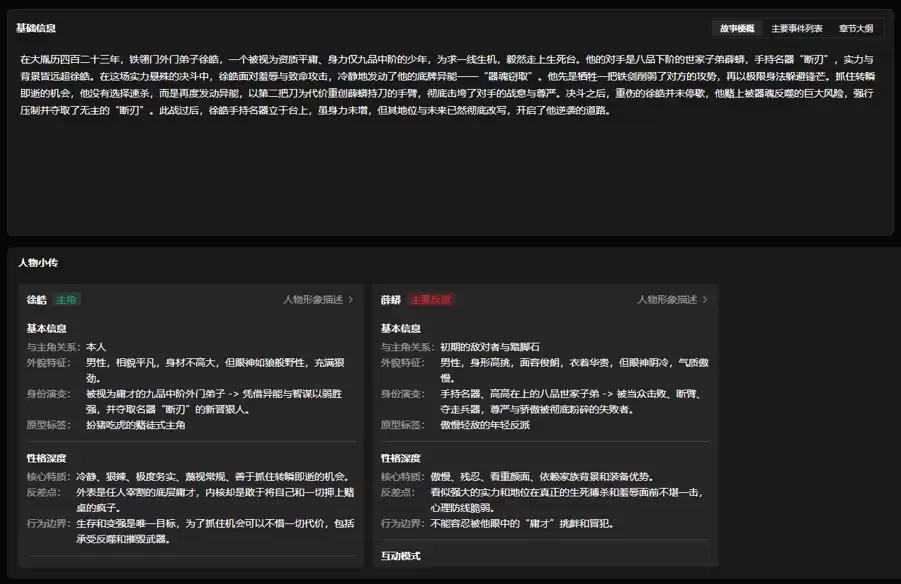The width and height of the screenshot is (901, 584).
Task: Click 行为边界 label in 徐皓's card
Action: coord(48,523)
